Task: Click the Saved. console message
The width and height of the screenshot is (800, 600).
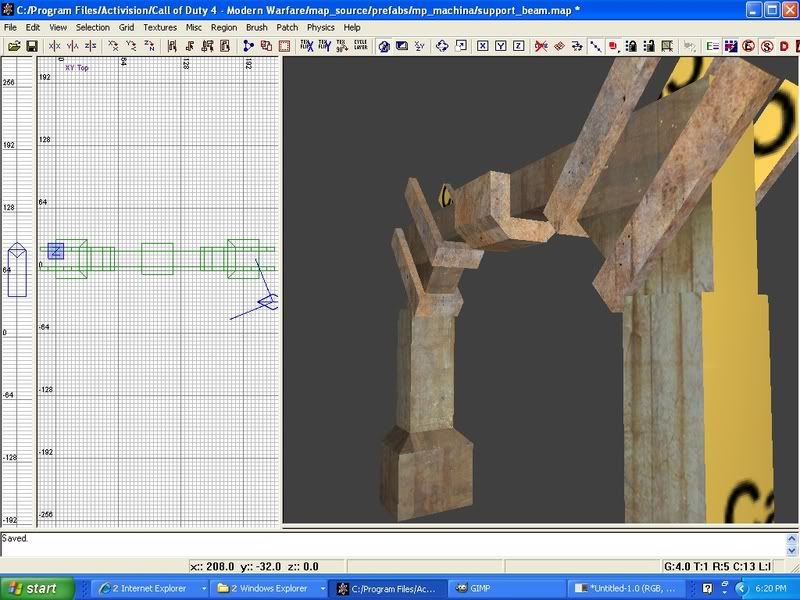Action: 14,538
